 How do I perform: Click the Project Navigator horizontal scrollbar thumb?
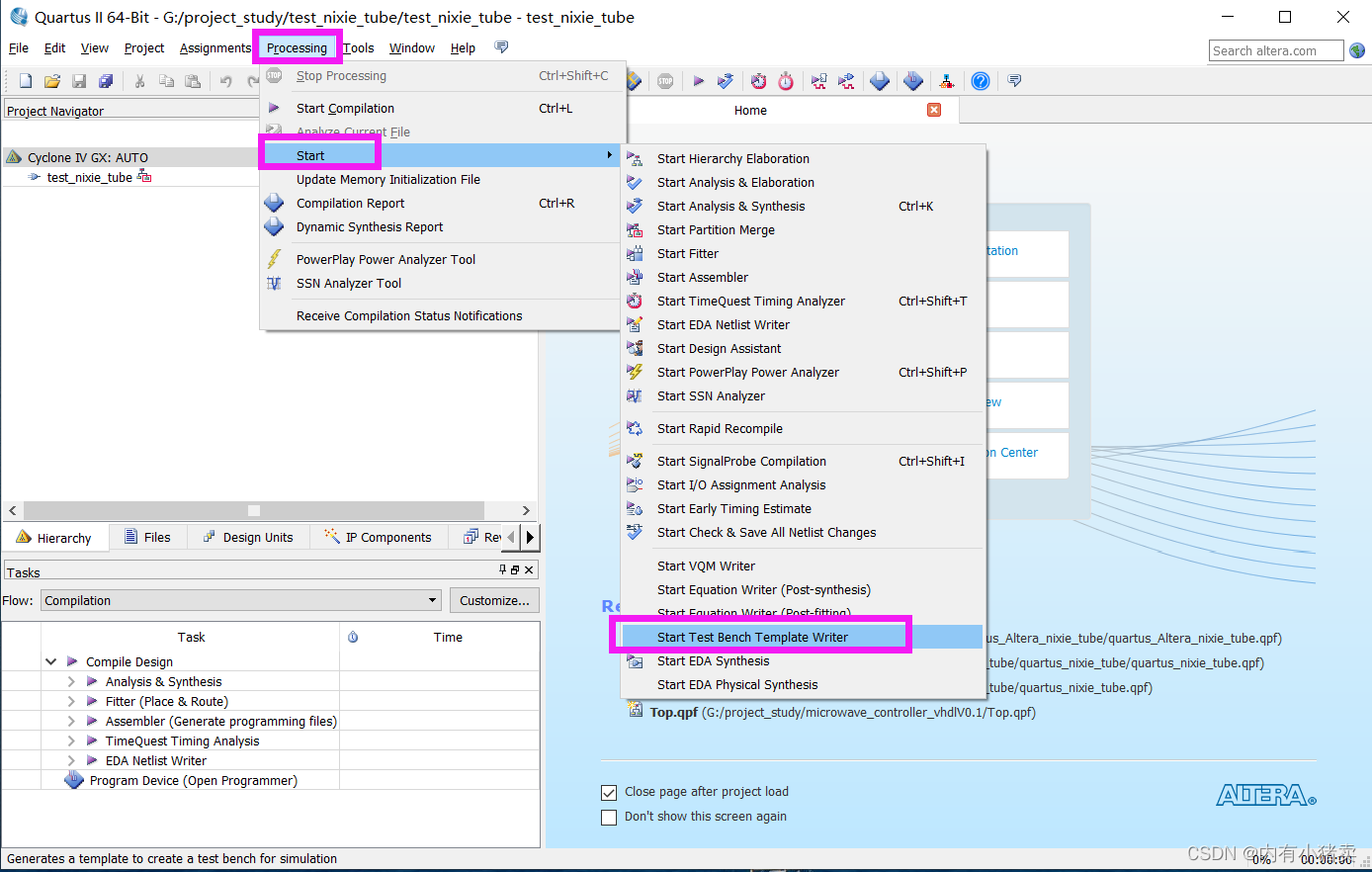click(x=254, y=510)
